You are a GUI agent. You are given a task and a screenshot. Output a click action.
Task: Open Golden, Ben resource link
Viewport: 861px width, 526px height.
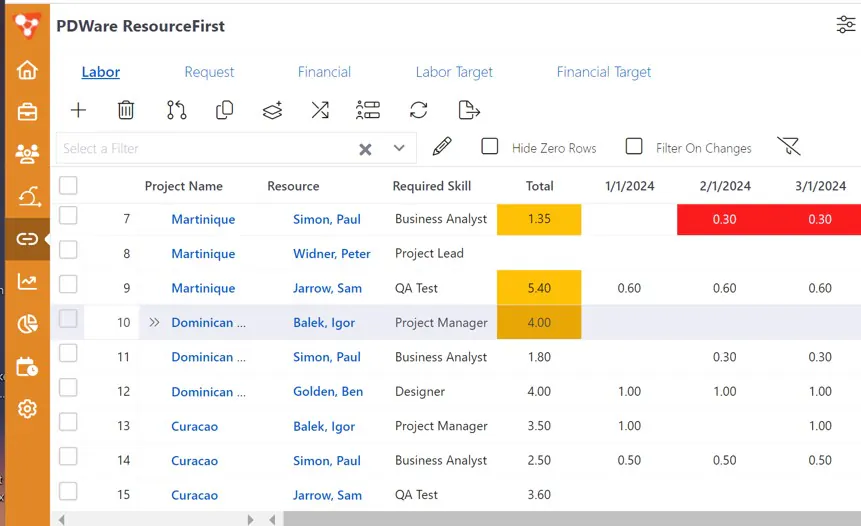click(x=328, y=391)
